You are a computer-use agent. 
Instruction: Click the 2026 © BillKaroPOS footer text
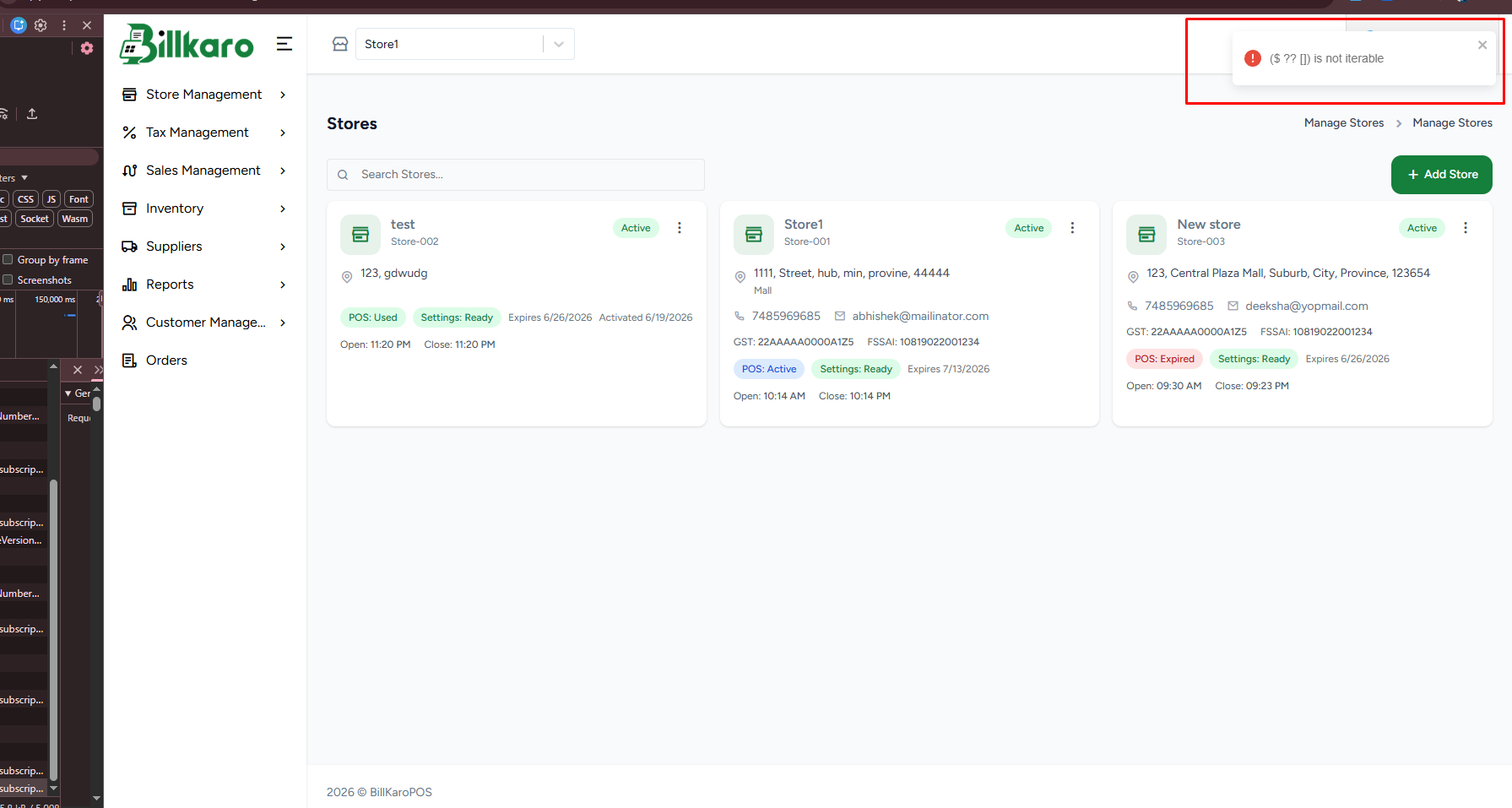379,793
